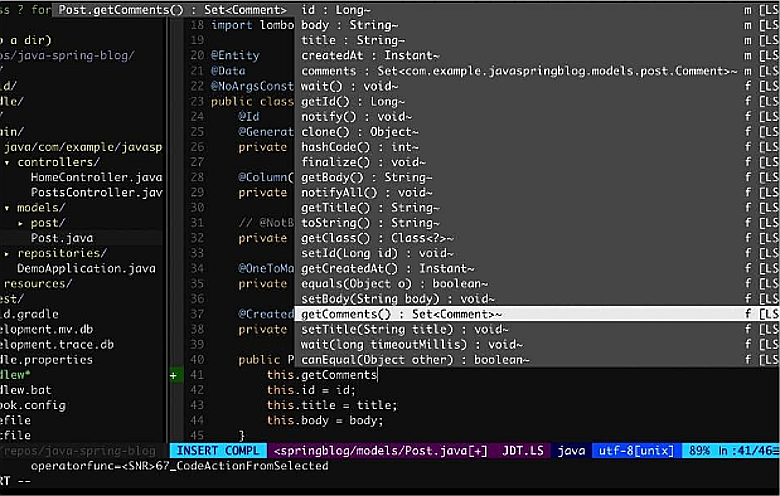This screenshot has width=780, height=496.
Task: Click the JDT.LS status bar segment
Action: point(522,451)
